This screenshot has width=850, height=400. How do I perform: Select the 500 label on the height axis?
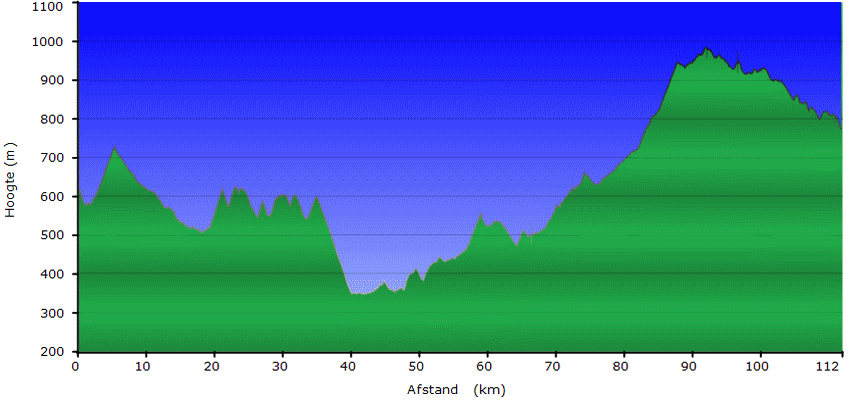(x=52, y=236)
